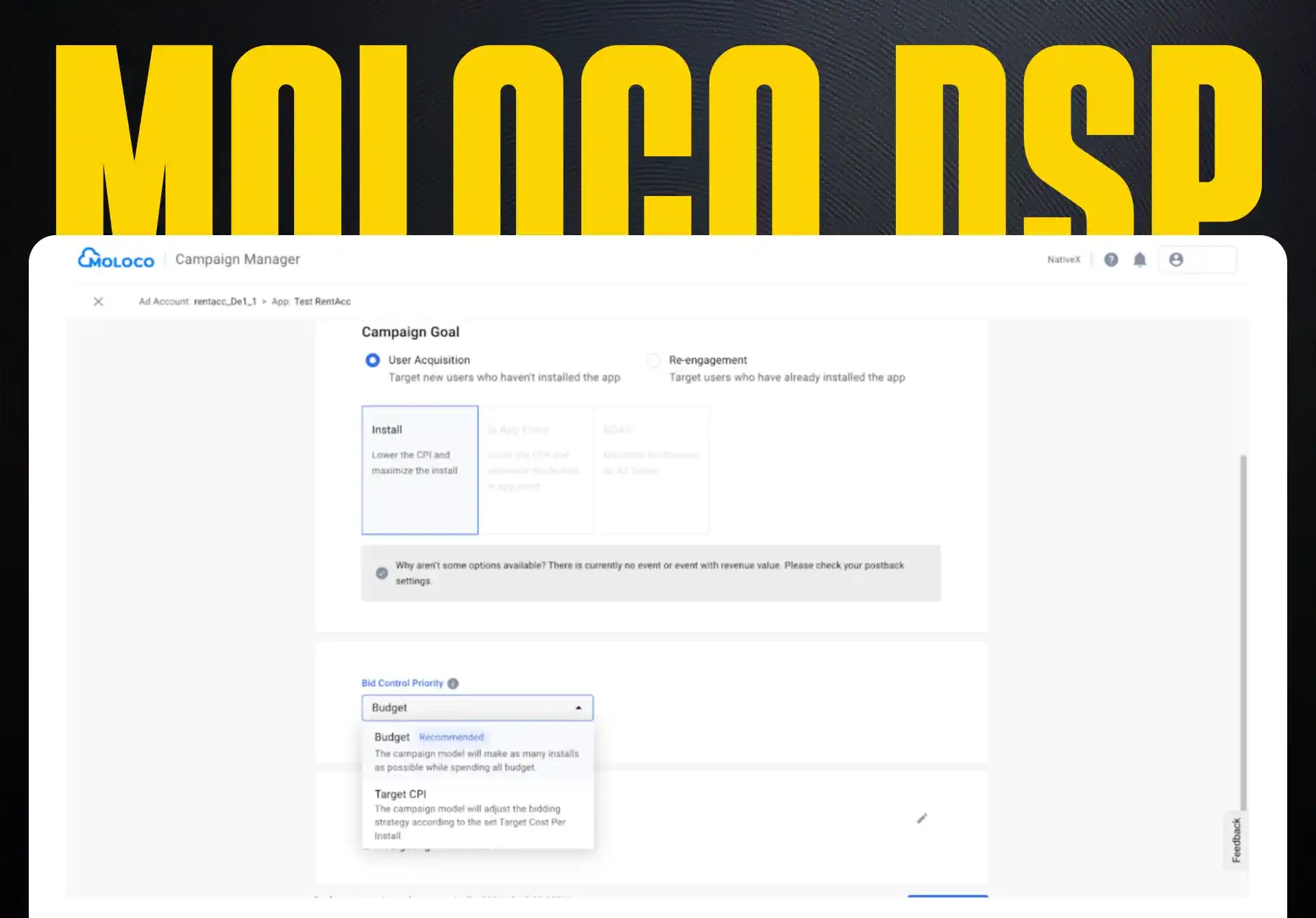Image resolution: width=1316 pixels, height=918 pixels.
Task: Click rentacc_De1_1 ad account breadcrumb
Action: pos(225,301)
